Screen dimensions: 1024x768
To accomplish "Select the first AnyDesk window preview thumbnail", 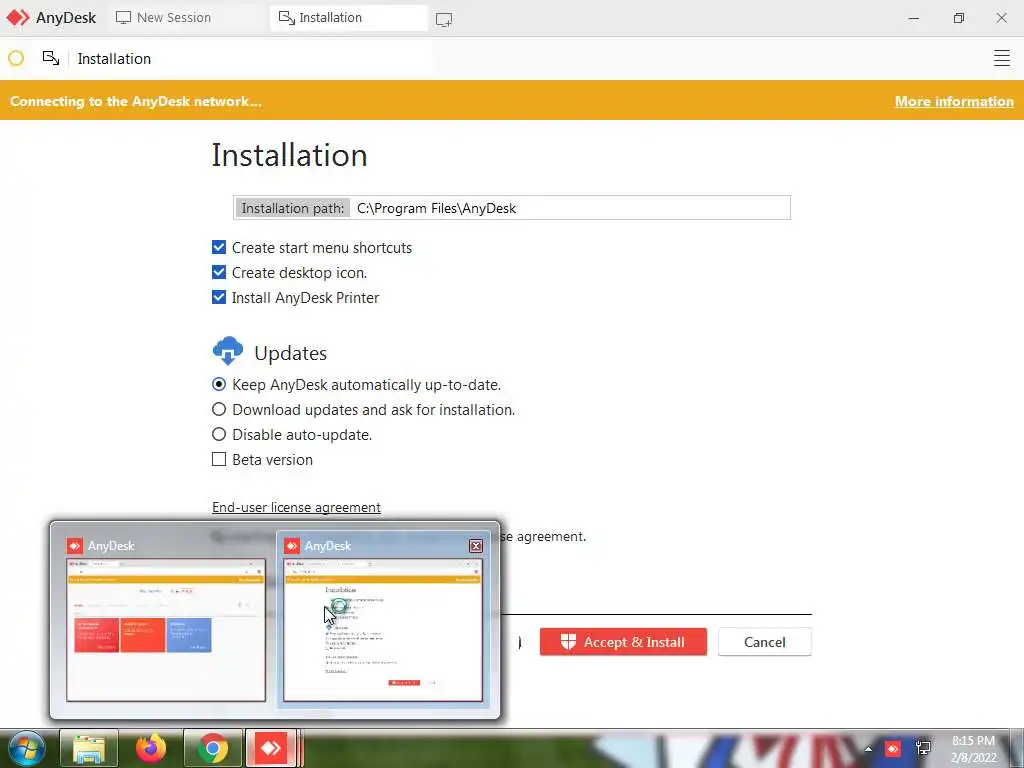I will click(x=166, y=630).
